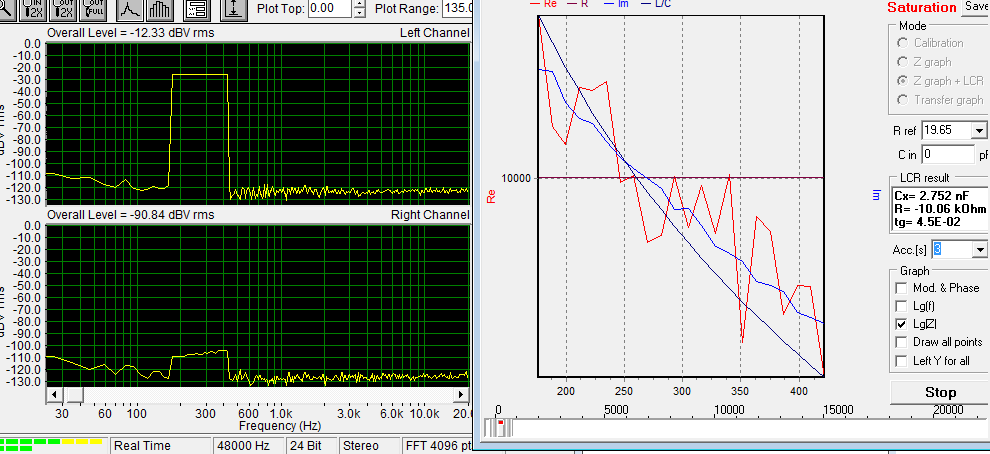Viewport: 990px width, 454px height.
Task: Click the Cx= 2.752 nF result
Action: (x=930, y=195)
